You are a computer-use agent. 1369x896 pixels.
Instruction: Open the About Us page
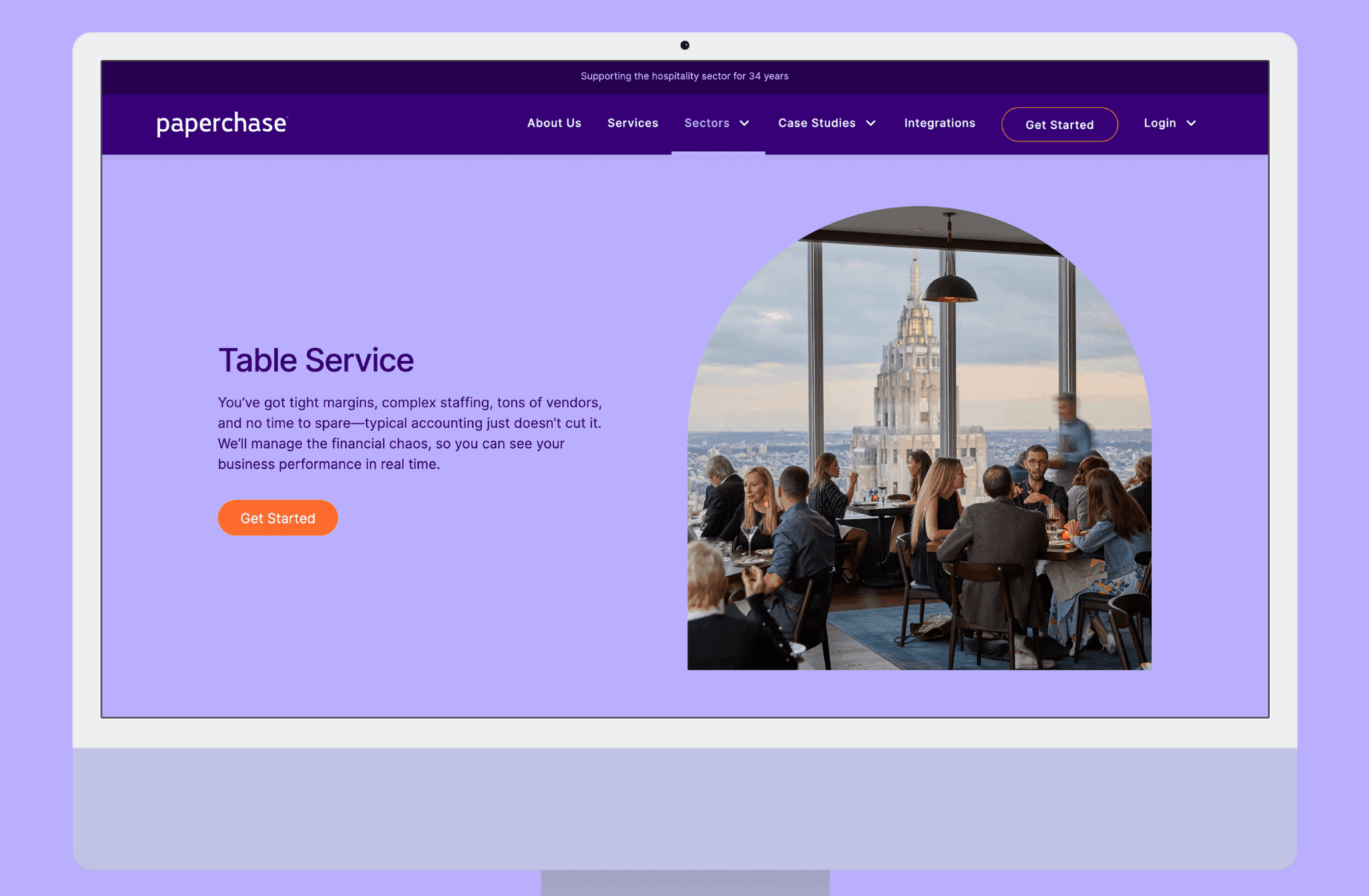(x=554, y=123)
